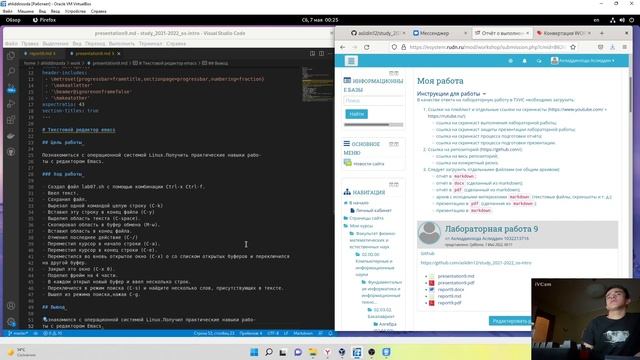
Task: Click the tracking protection shield icon
Action: pos(394,47)
